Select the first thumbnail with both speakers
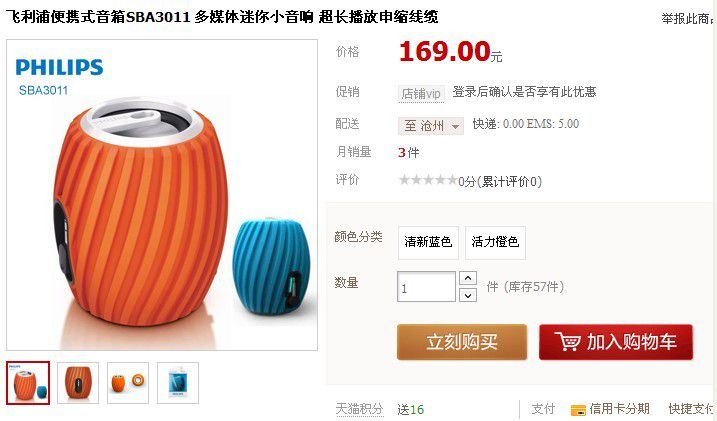Image resolution: width=717 pixels, height=421 pixels. (x=28, y=383)
